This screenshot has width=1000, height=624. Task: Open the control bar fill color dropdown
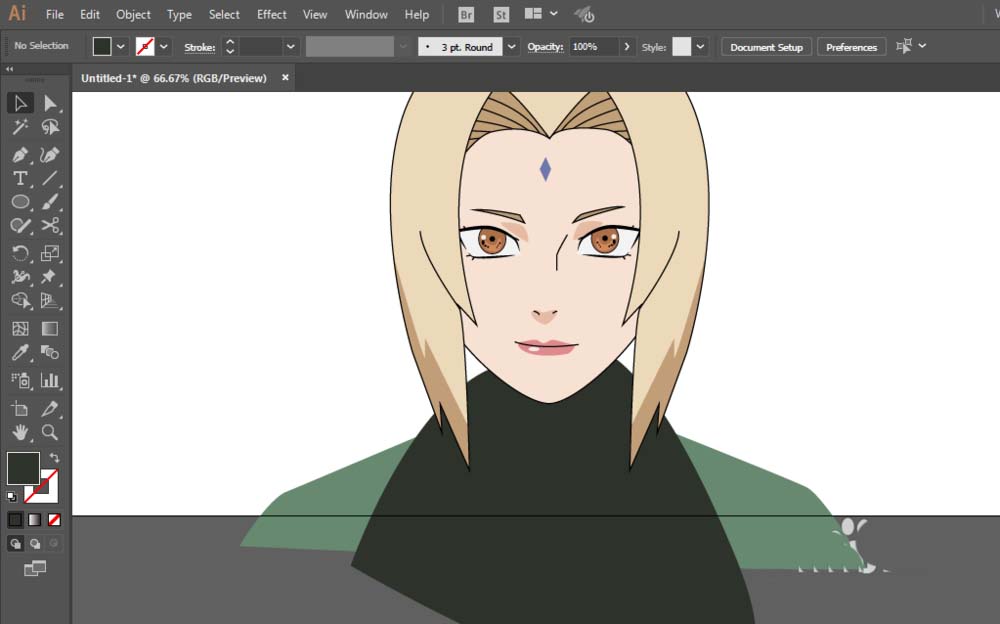121,47
